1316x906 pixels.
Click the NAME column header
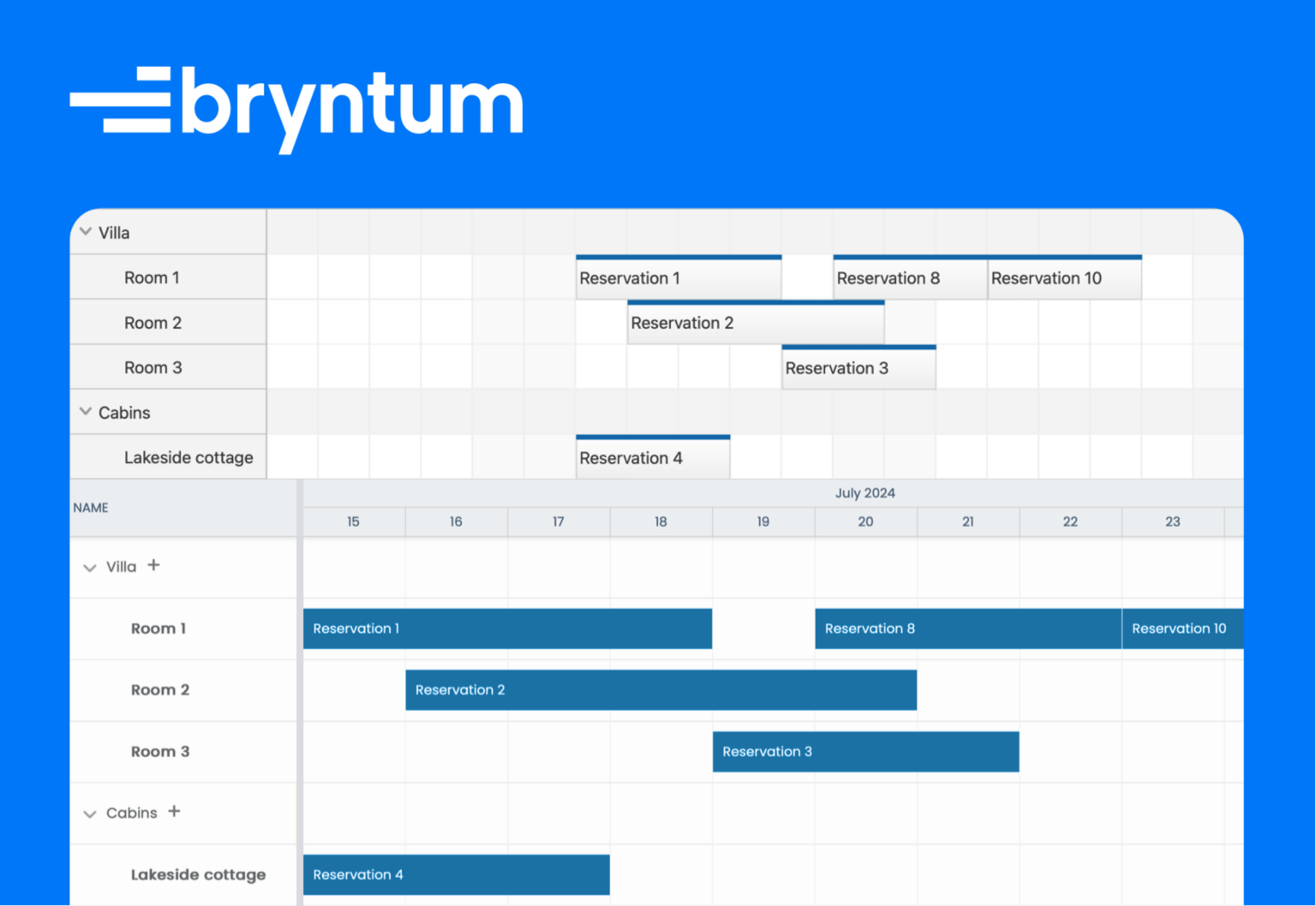[91, 507]
